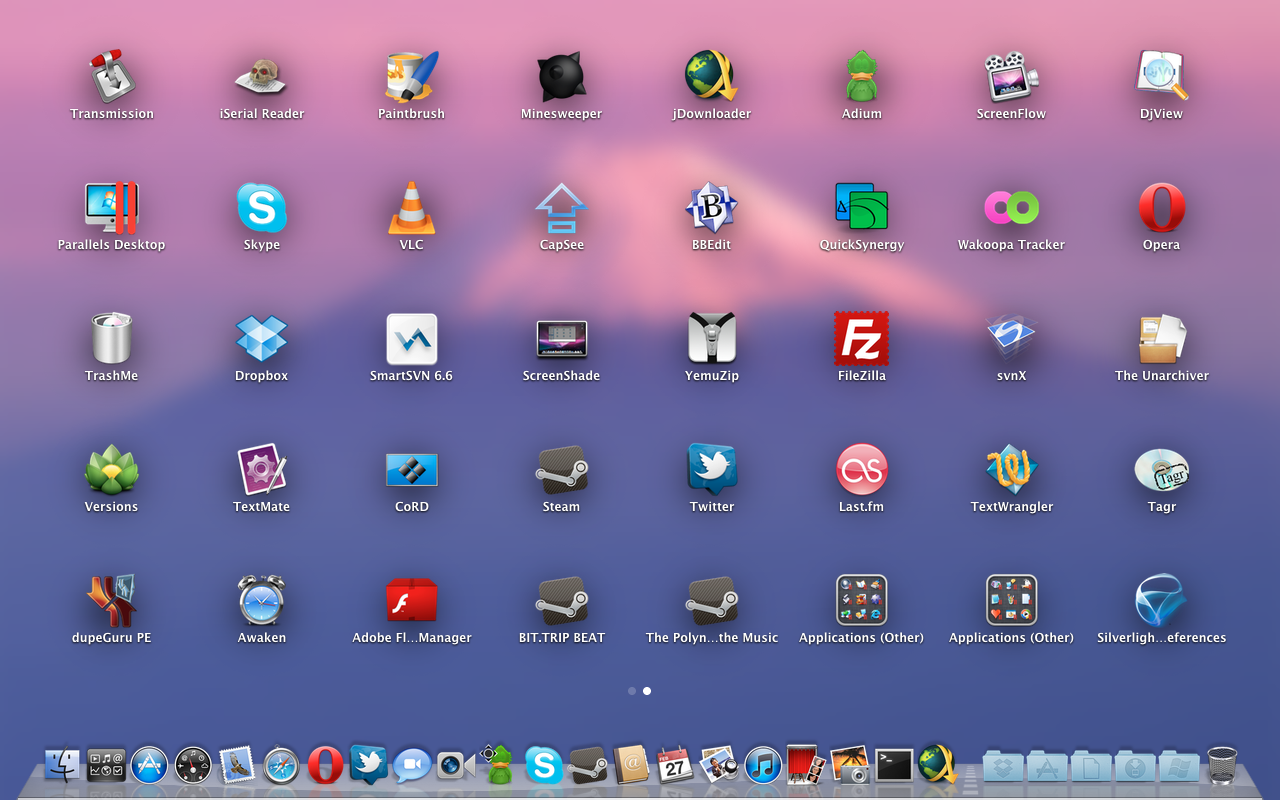Open Photo Booth in the Dock
Viewport: 1280px width, 800px height.
coord(806,765)
